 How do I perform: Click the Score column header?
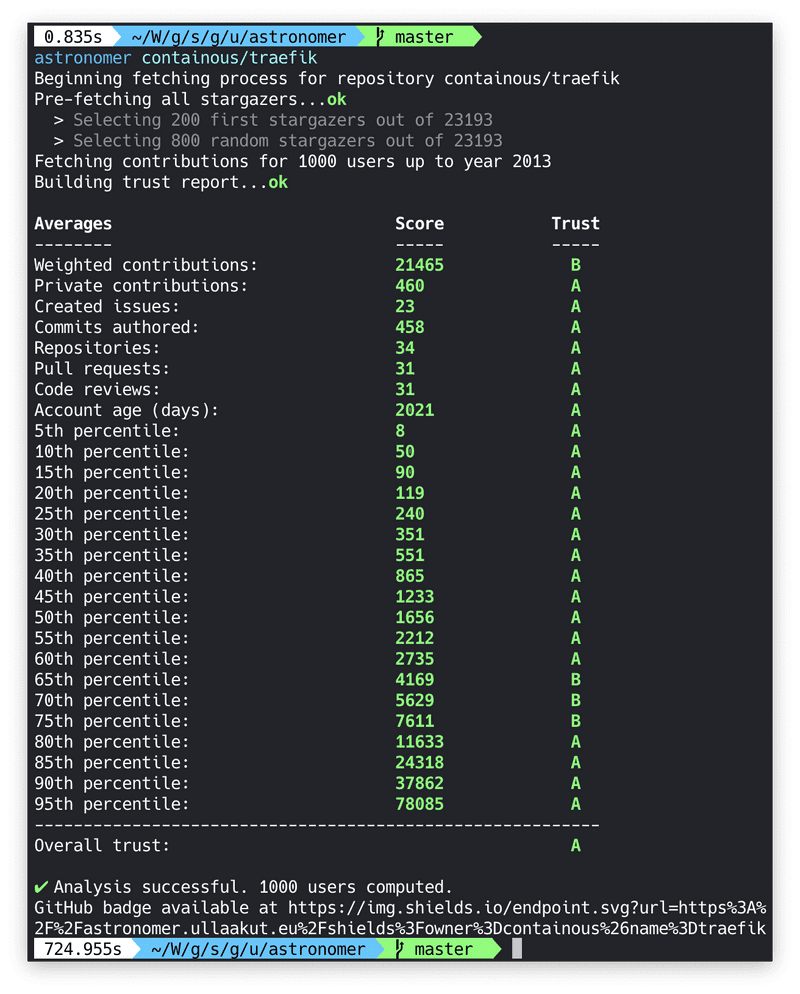pyautogui.click(x=419, y=224)
